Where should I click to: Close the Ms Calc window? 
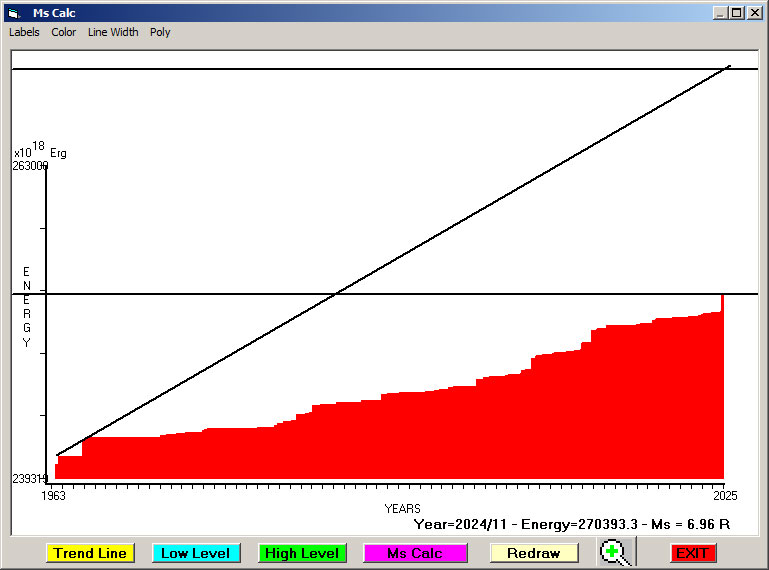754,13
